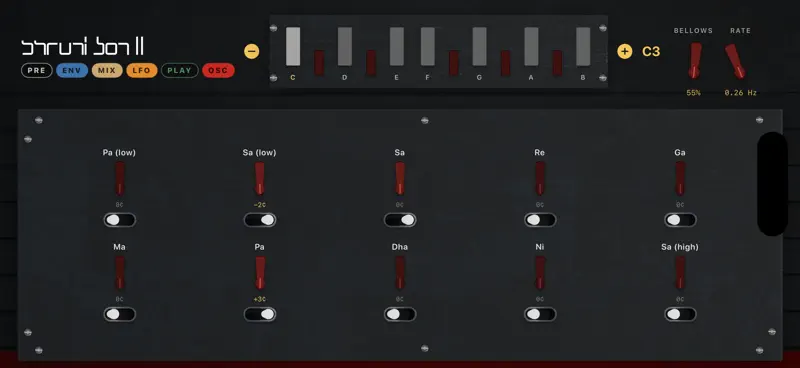Select the E white key
Viewport: 800px width, 368px height.
[x=397, y=46]
